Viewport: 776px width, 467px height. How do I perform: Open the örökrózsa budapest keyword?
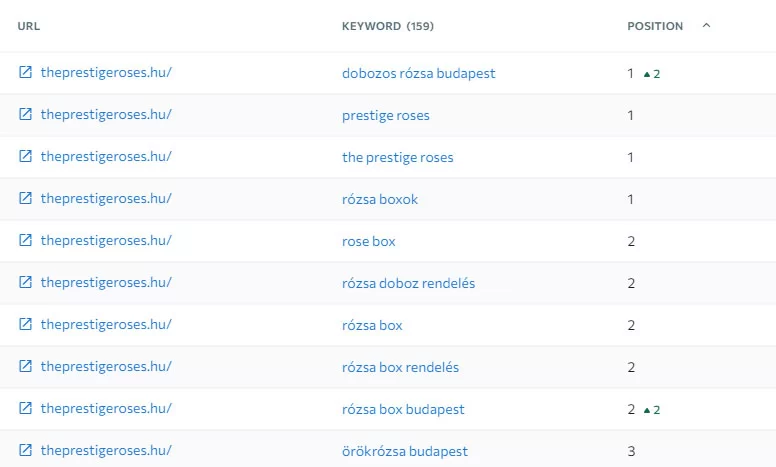405,451
